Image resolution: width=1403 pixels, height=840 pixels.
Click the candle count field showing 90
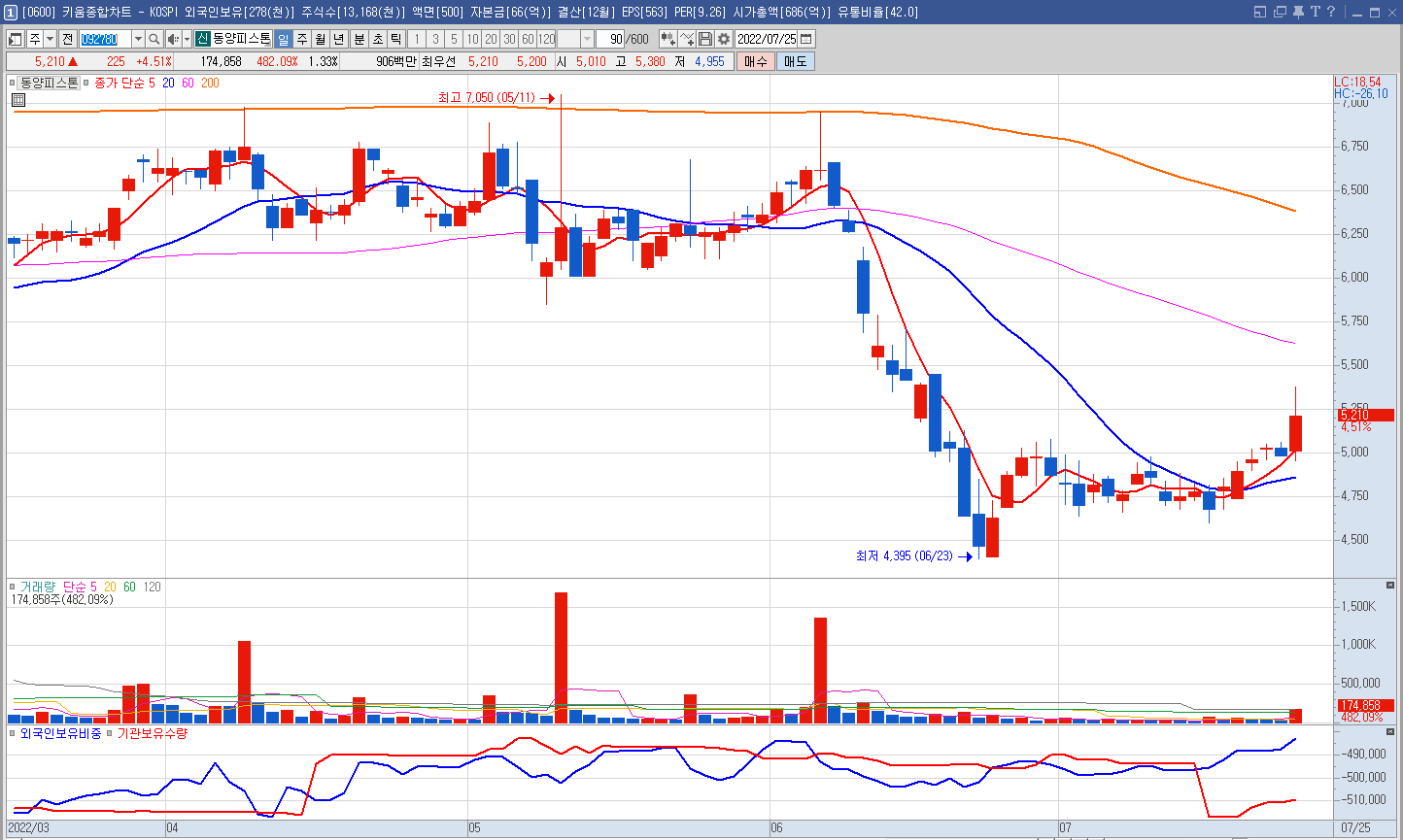[609, 39]
